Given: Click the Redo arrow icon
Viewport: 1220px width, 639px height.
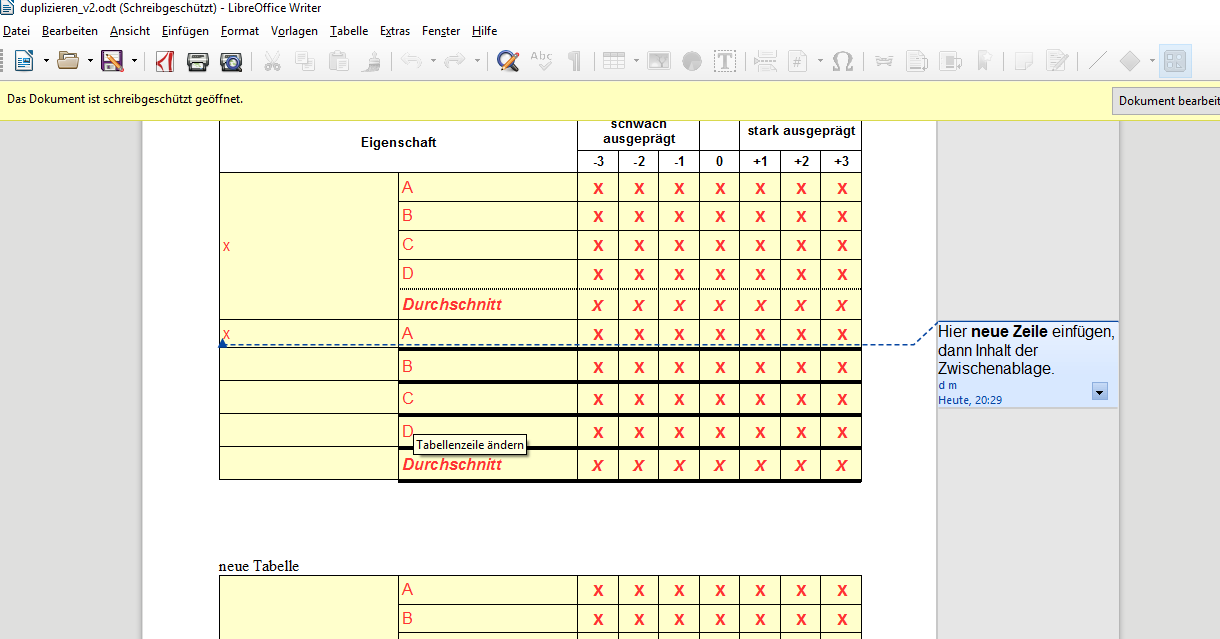Looking at the screenshot, I should pyautogui.click(x=455, y=61).
